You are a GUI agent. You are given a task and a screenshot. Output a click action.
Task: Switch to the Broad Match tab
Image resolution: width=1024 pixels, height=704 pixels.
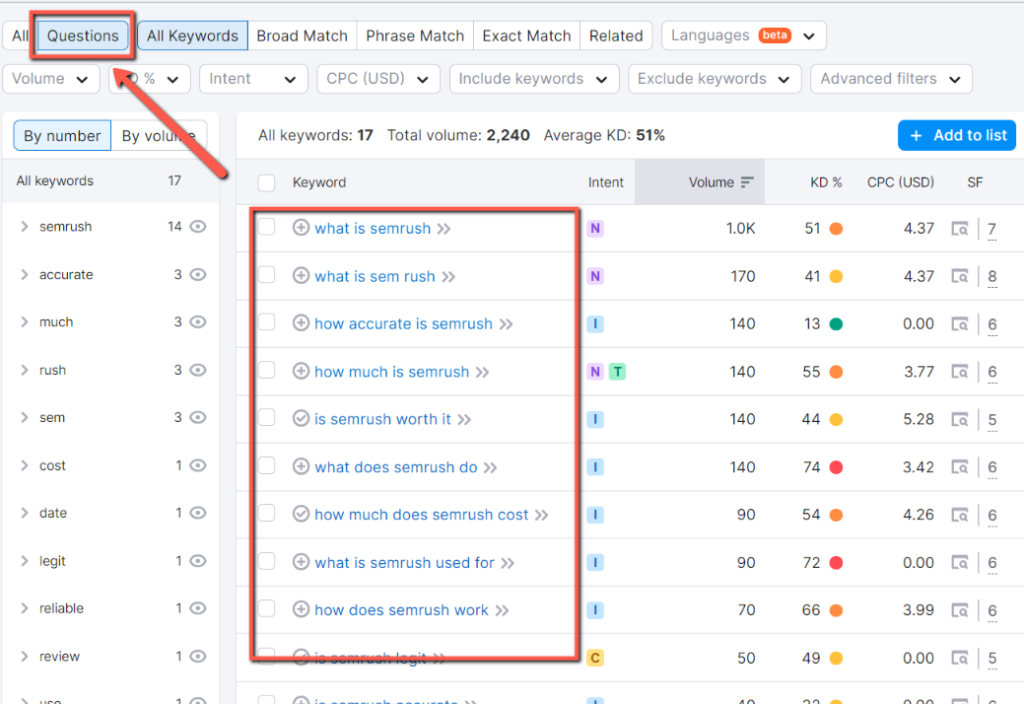(302, 34)
